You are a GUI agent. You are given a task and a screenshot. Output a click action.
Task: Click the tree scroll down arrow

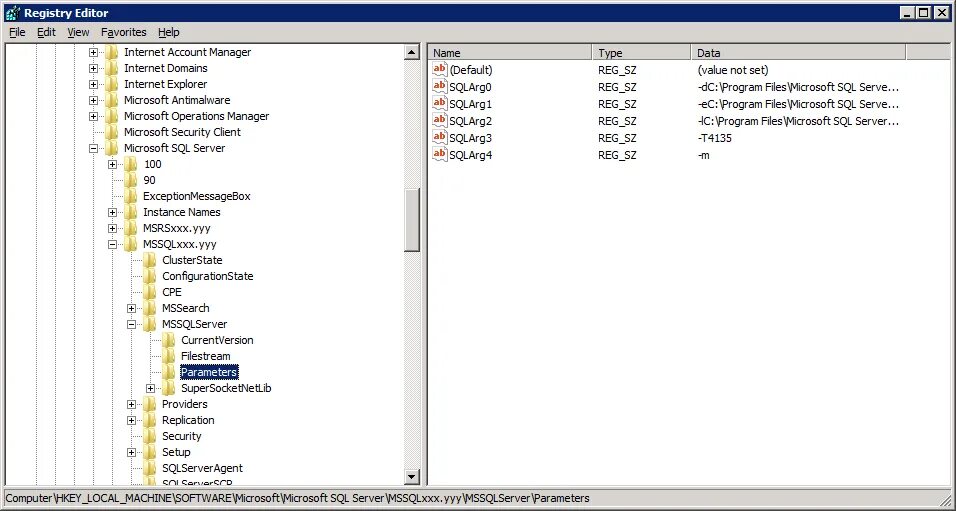[412, 477]
